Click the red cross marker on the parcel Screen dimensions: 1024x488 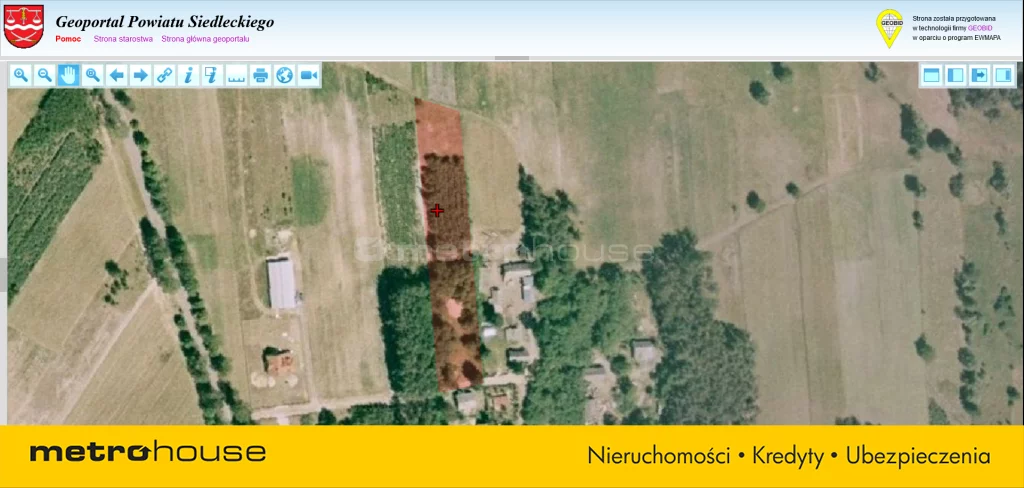(437, 210)
